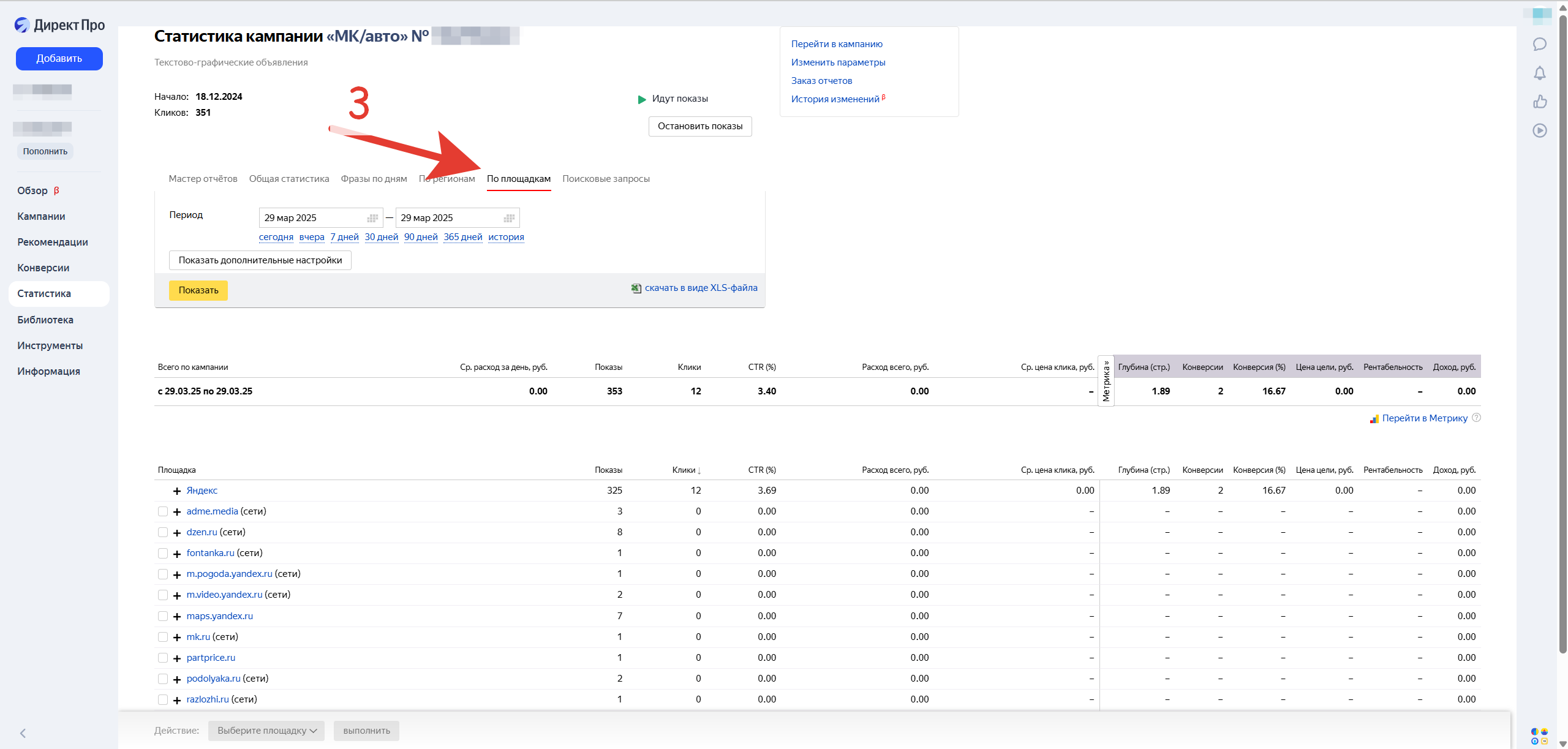Click Показать дополнительные настройки button
This screenshot has height=749, width=1568.
pyautogui.click(x=260, y=260)
